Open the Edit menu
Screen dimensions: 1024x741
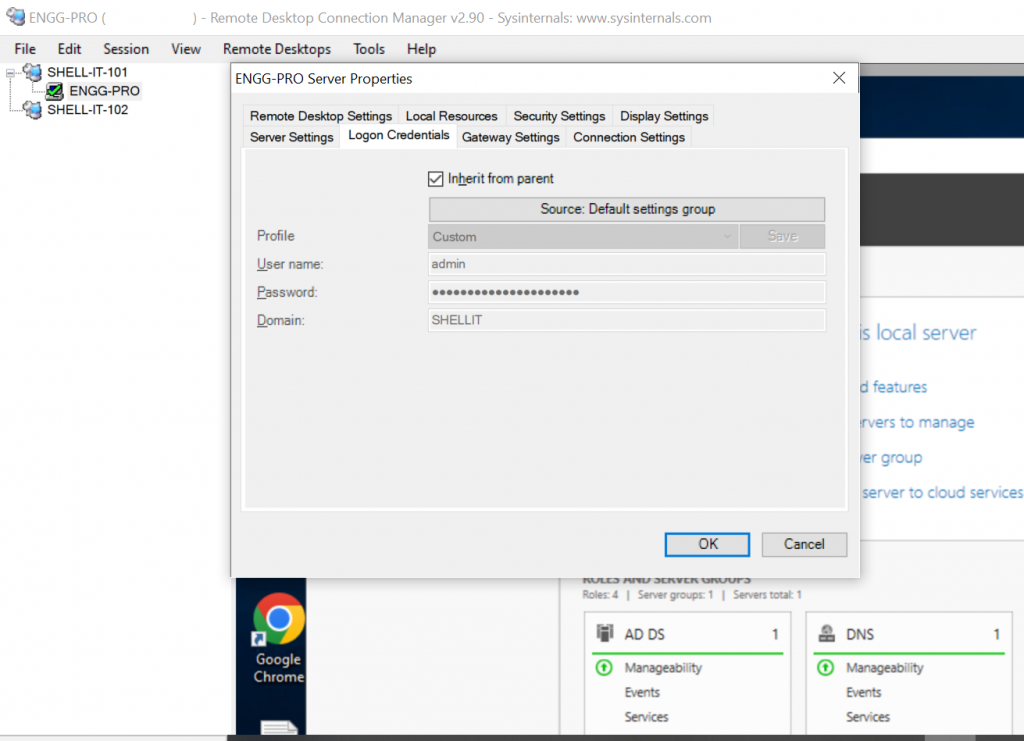pyautogui.click(x=69, y=49)
